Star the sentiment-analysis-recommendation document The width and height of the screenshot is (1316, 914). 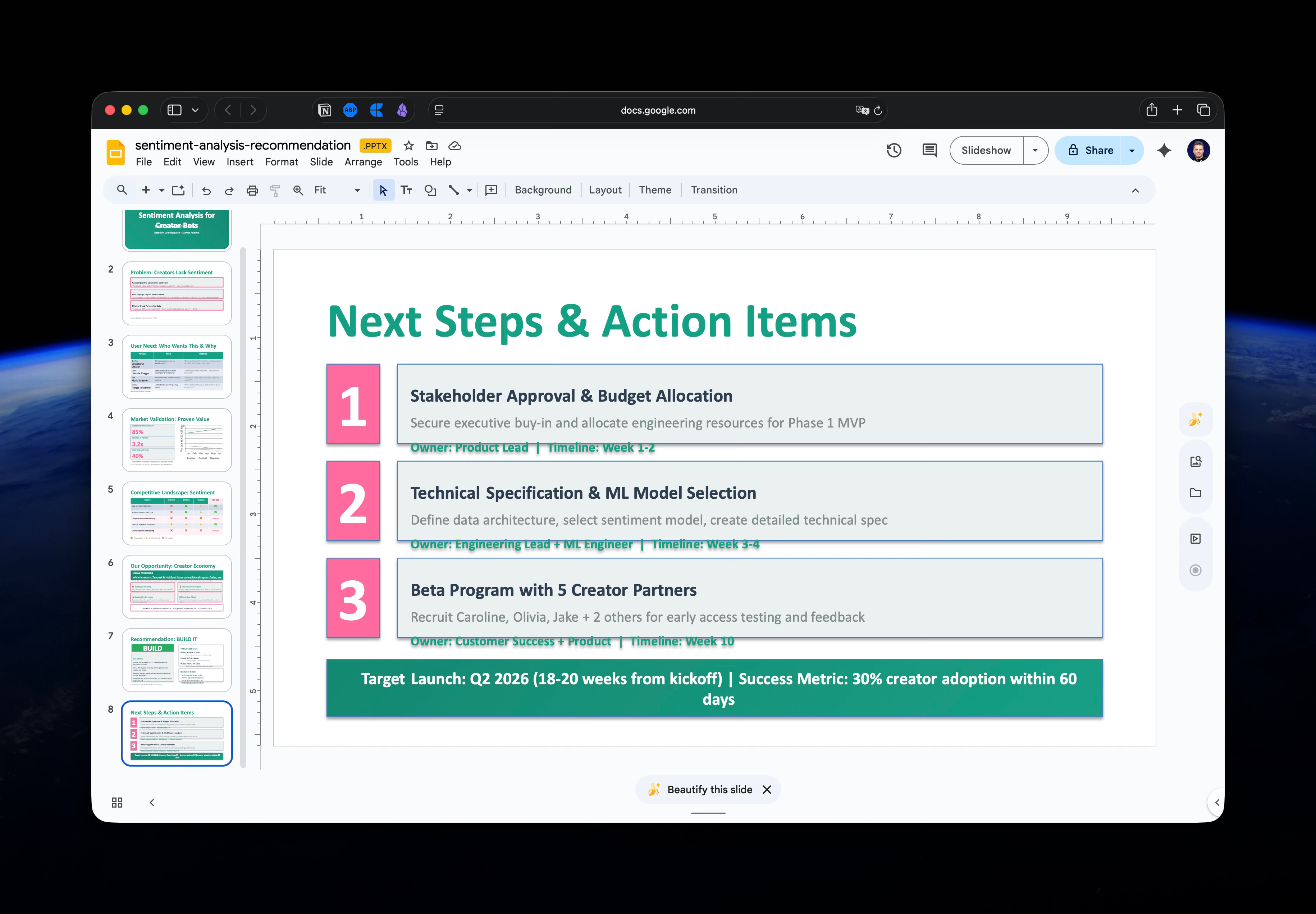coord(408,146)
